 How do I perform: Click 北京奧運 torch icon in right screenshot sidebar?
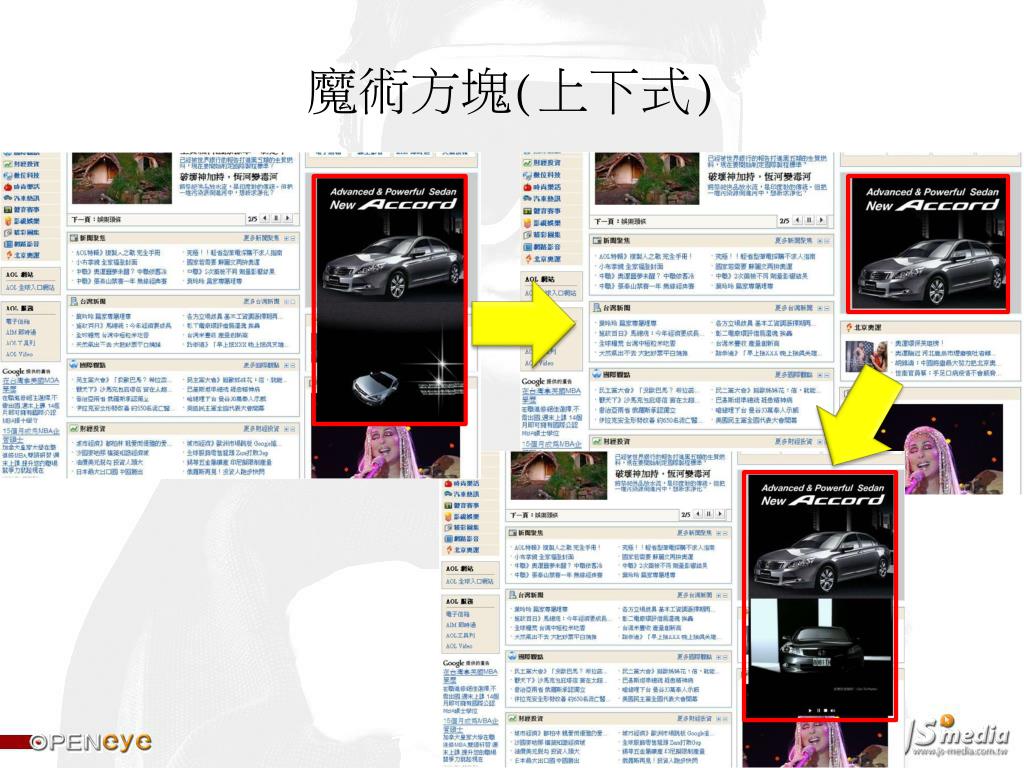tap(527, 259)
